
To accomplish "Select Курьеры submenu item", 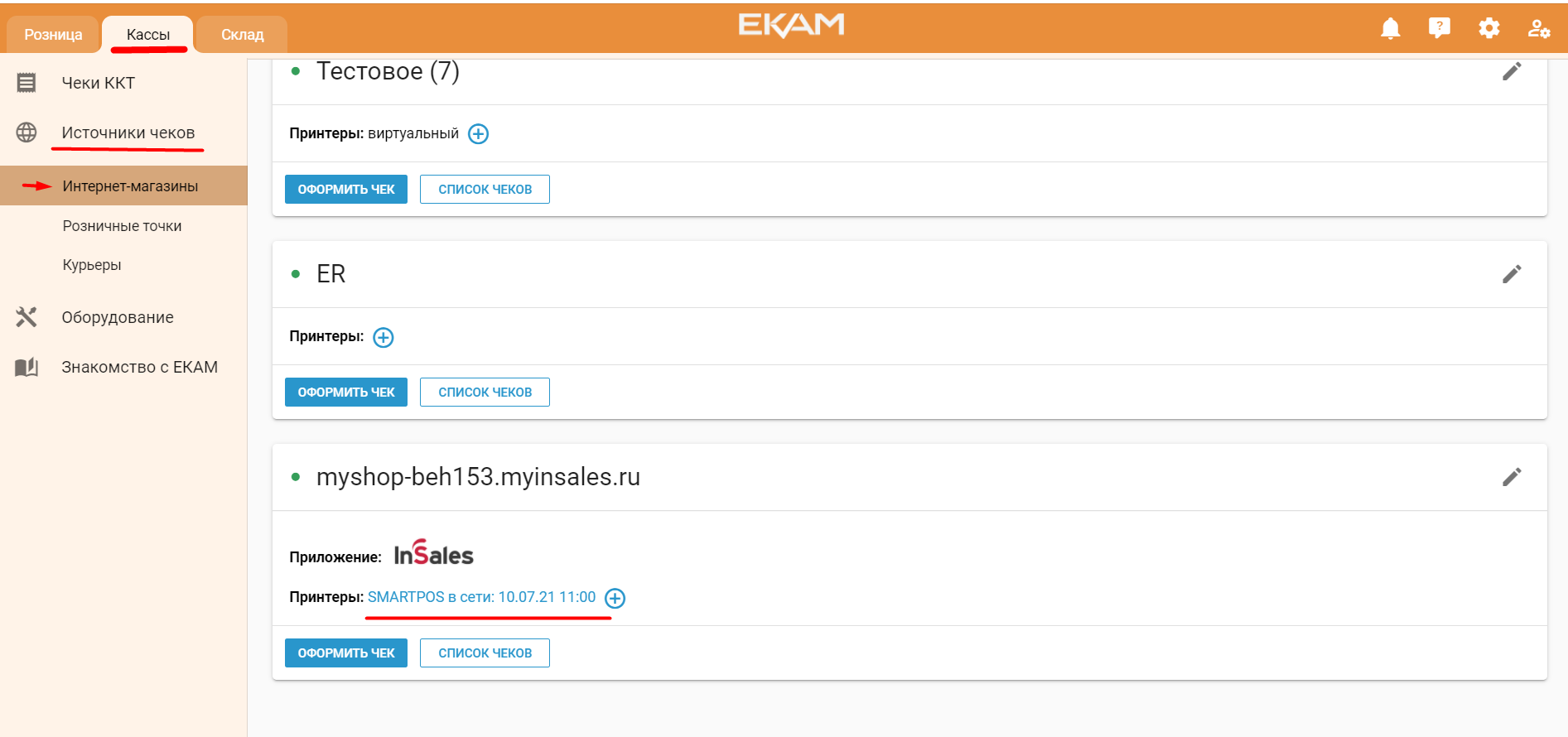I will [x=92, y=265].
